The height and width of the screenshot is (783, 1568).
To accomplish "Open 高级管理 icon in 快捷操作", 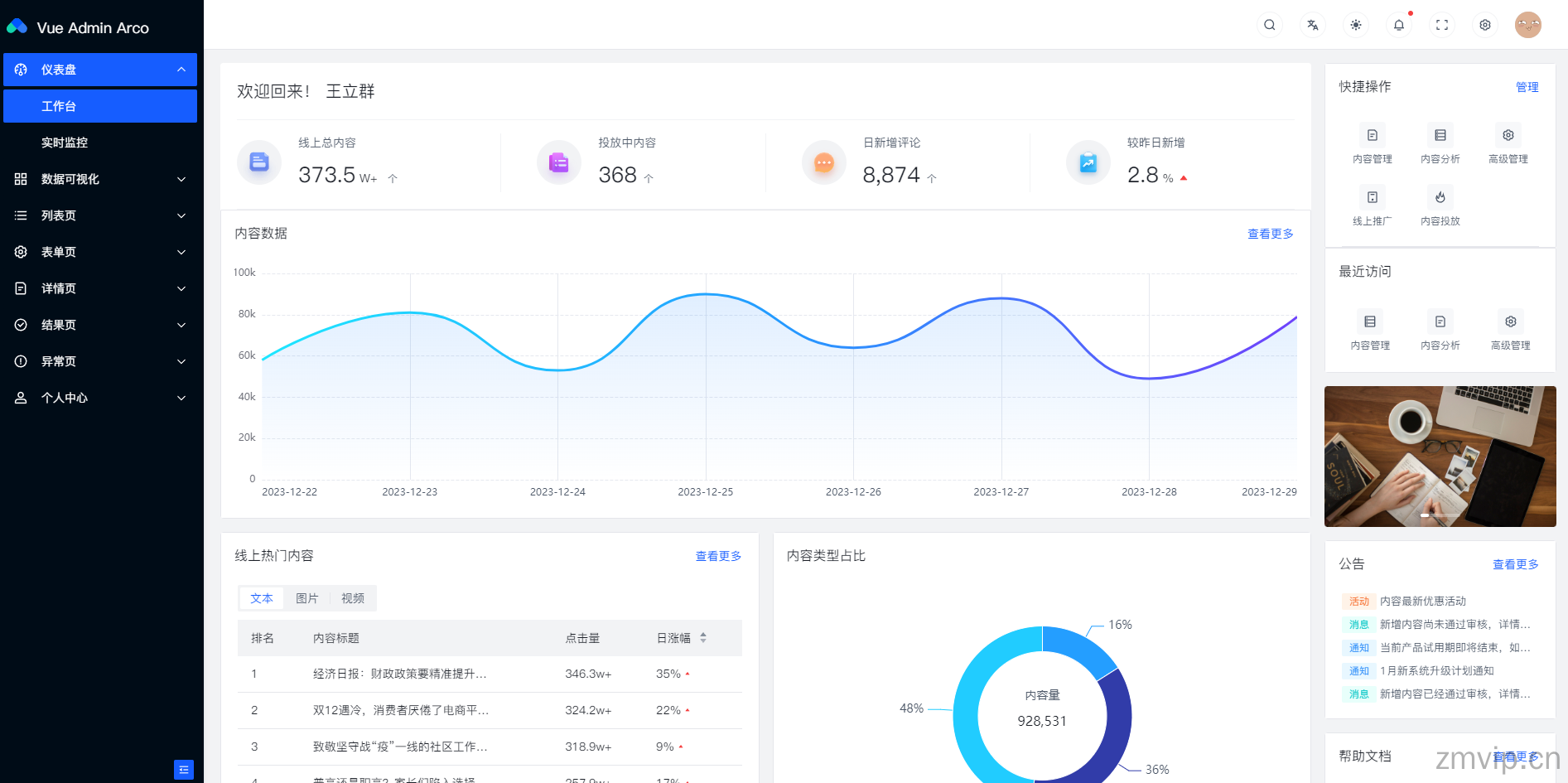I will 1508,135.
